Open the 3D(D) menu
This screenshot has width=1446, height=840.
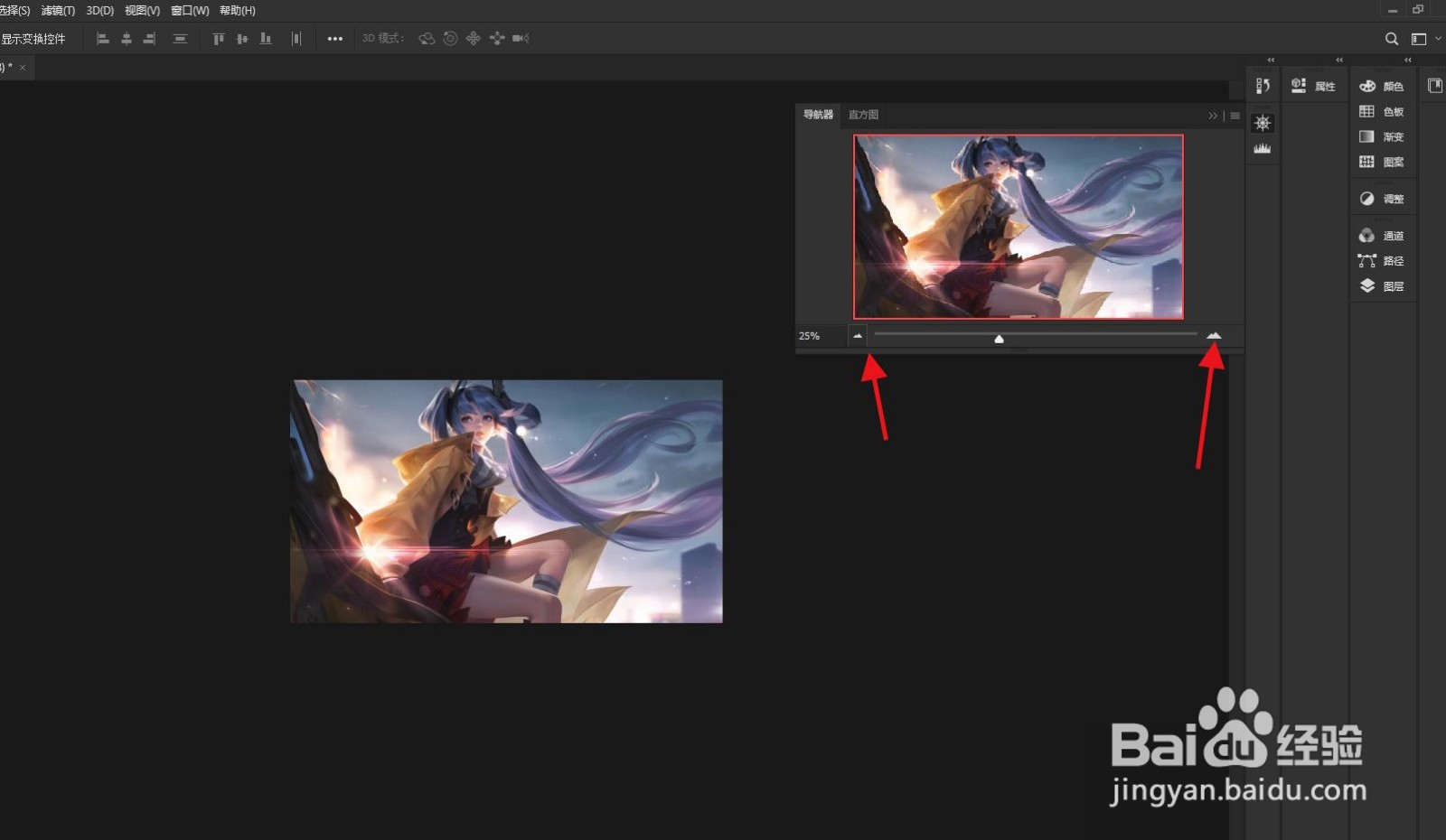click(100, 11)
